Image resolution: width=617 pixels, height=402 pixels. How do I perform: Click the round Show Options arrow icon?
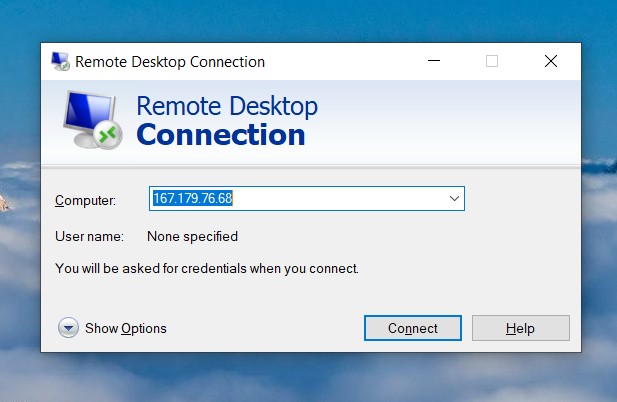[x=68, y=328]
